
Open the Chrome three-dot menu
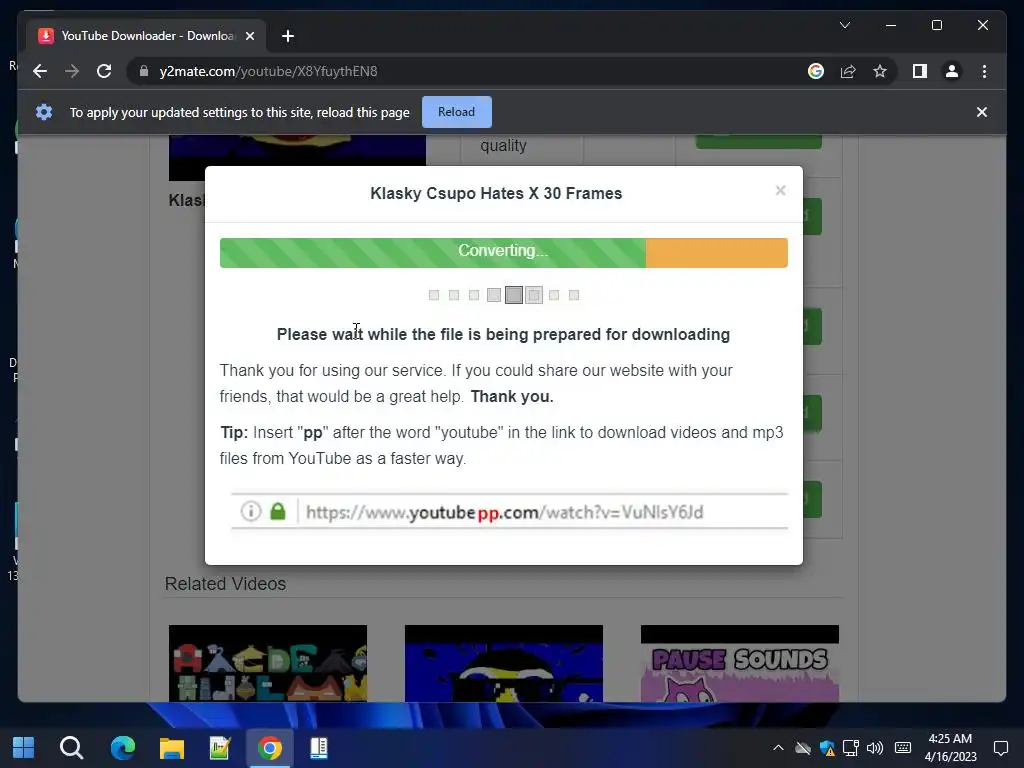984,71
